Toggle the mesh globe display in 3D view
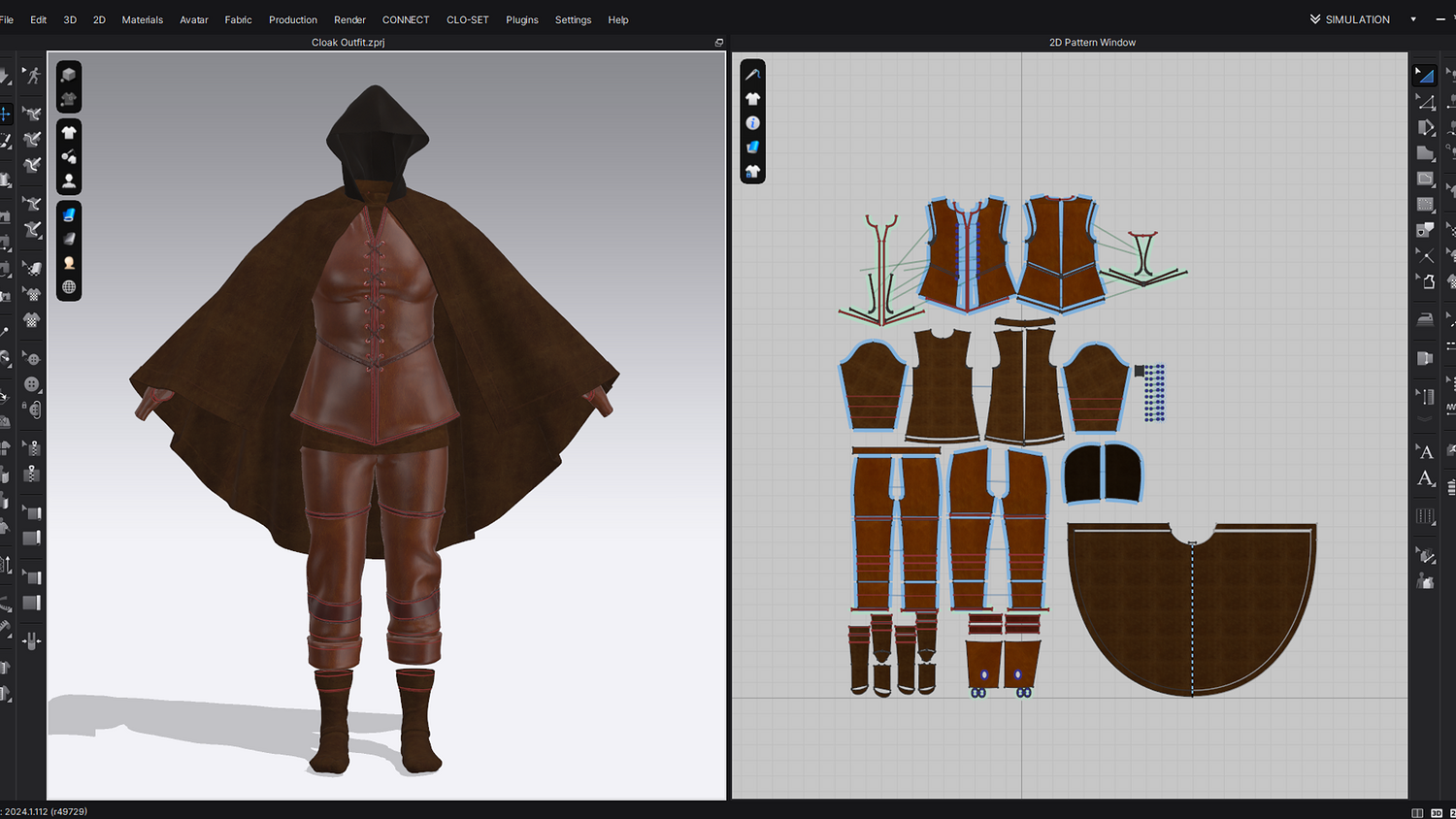The image size is (1456, 819). pyautogui.click(x=69, y=287)
